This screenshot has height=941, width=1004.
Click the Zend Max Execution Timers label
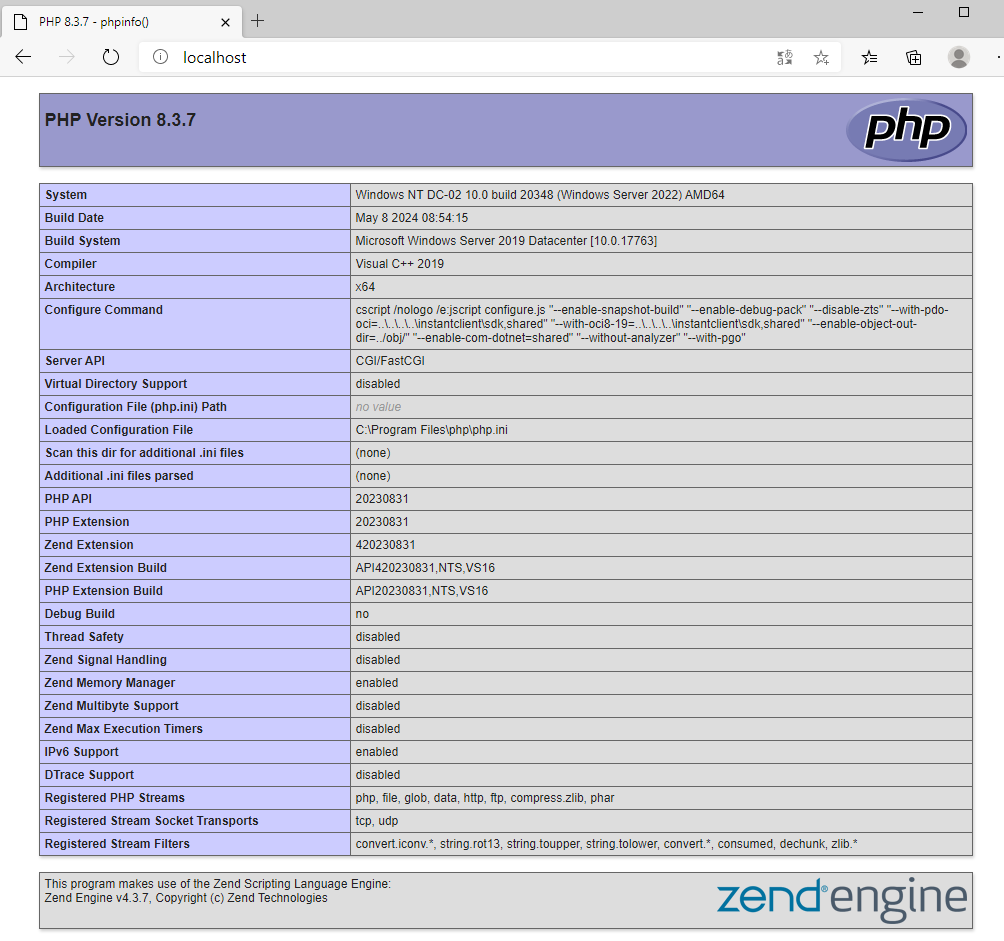pyautogui.click(x=124, y=730)
